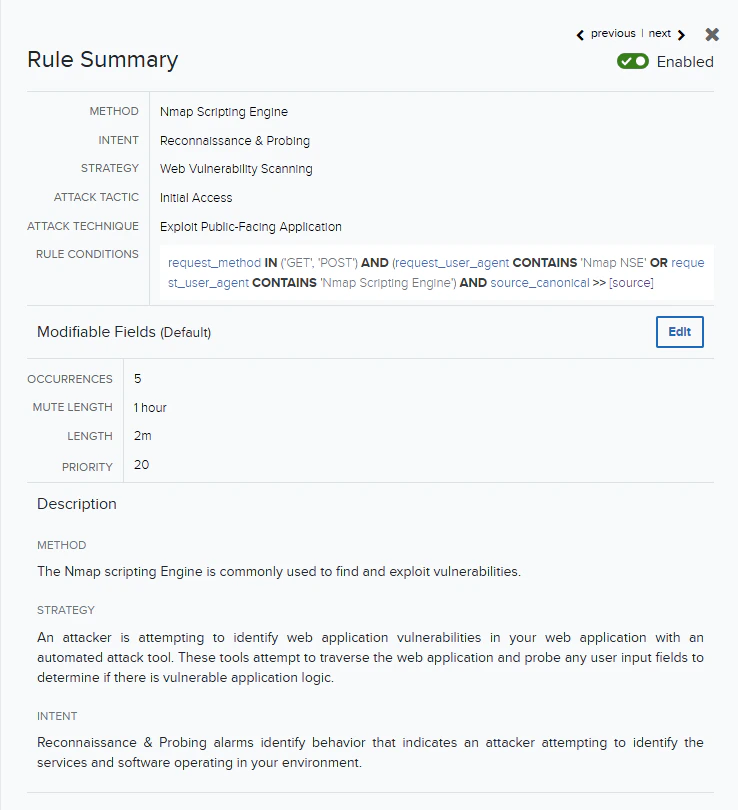The width and height of the screenshot is (738, 810).
Task: Click the 'Nmap Scripting Engine' method value
Action: pyautogui.click(x=224, y=112)
